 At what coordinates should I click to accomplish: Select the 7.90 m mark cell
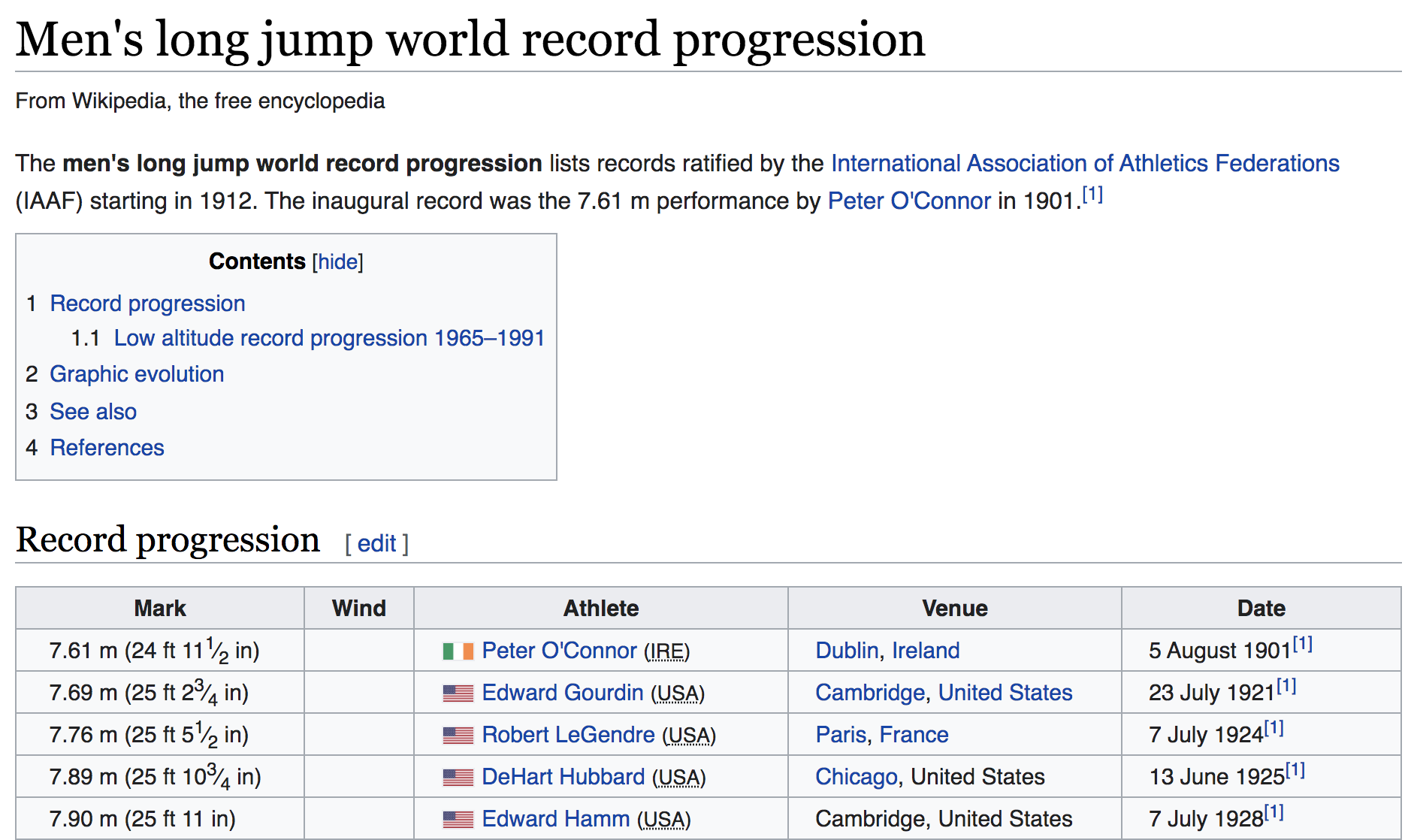[160, 818]
